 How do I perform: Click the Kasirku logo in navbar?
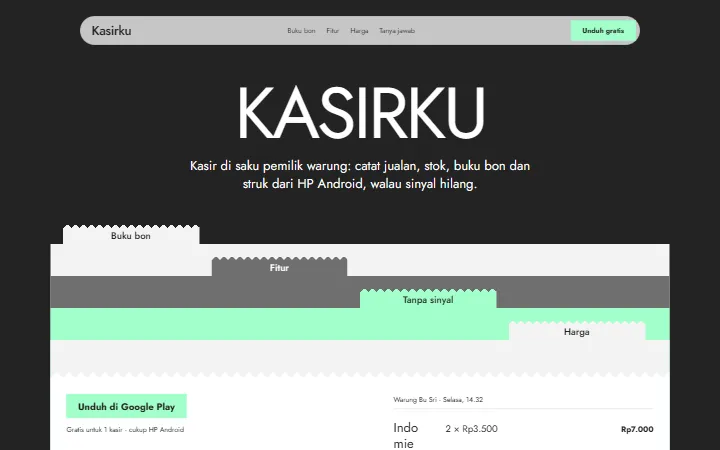tap(112, 31)
